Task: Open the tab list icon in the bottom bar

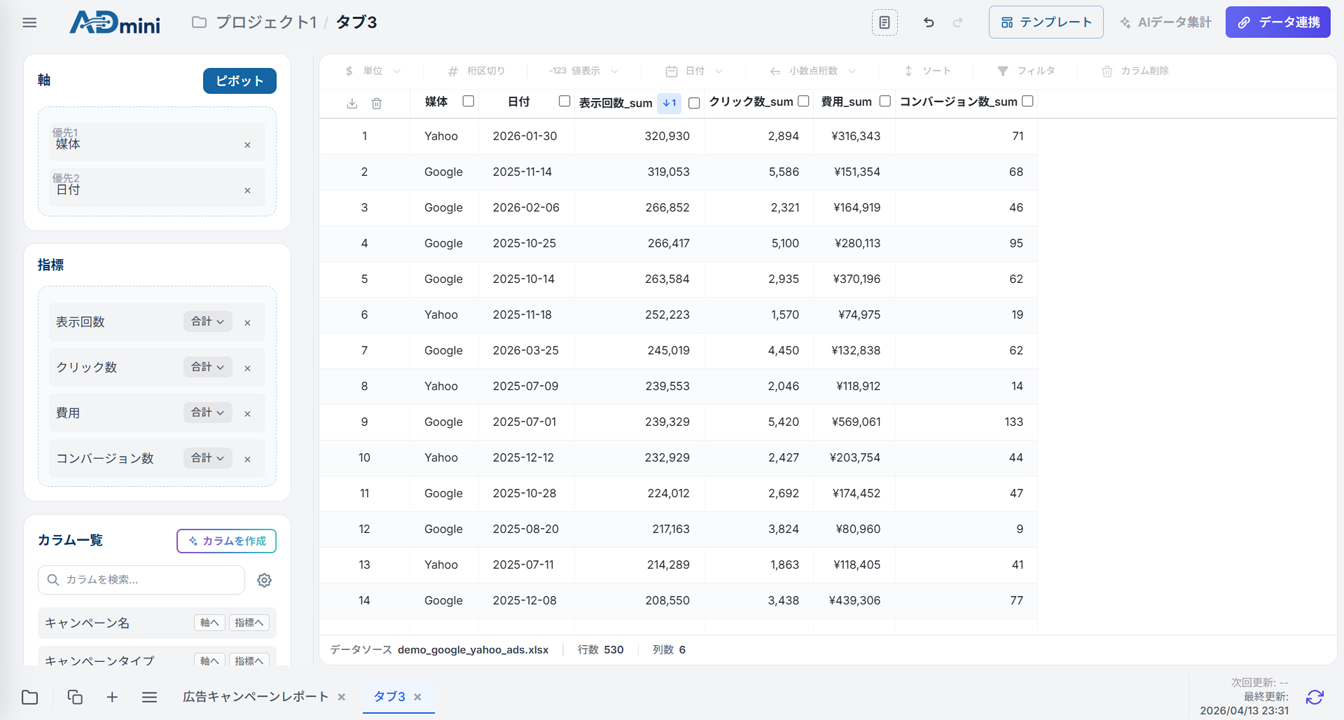Action: coord(149,697)
